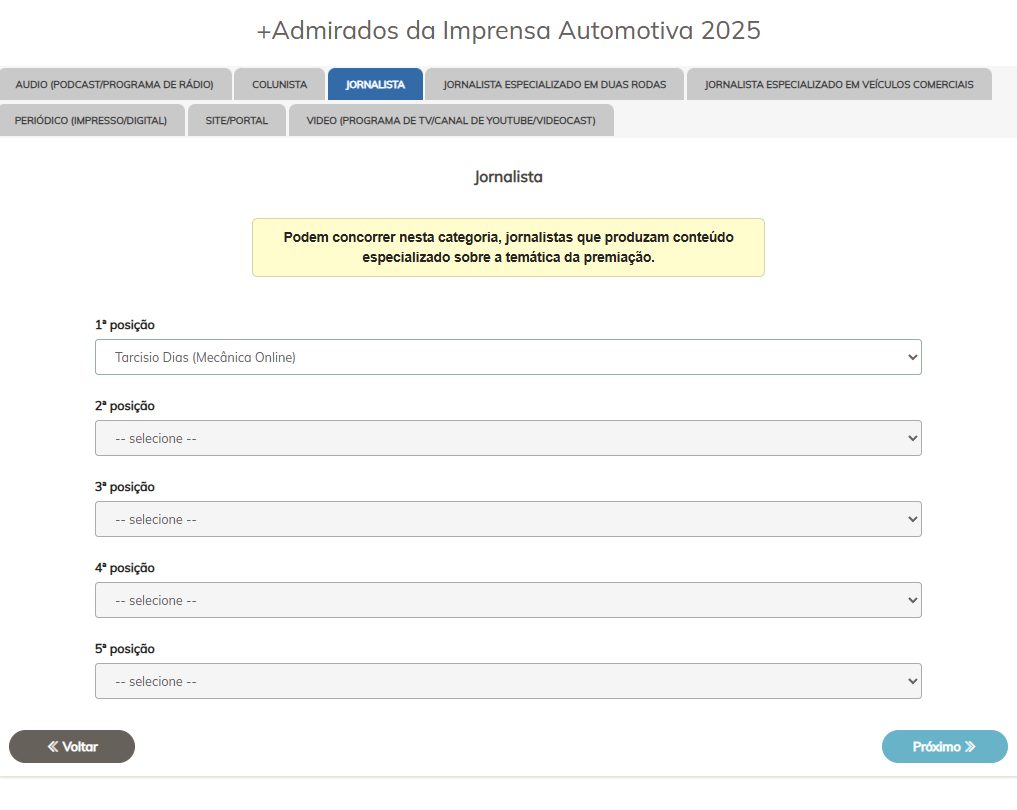
Task: Click the Voltar button
Action: (72, 746)
